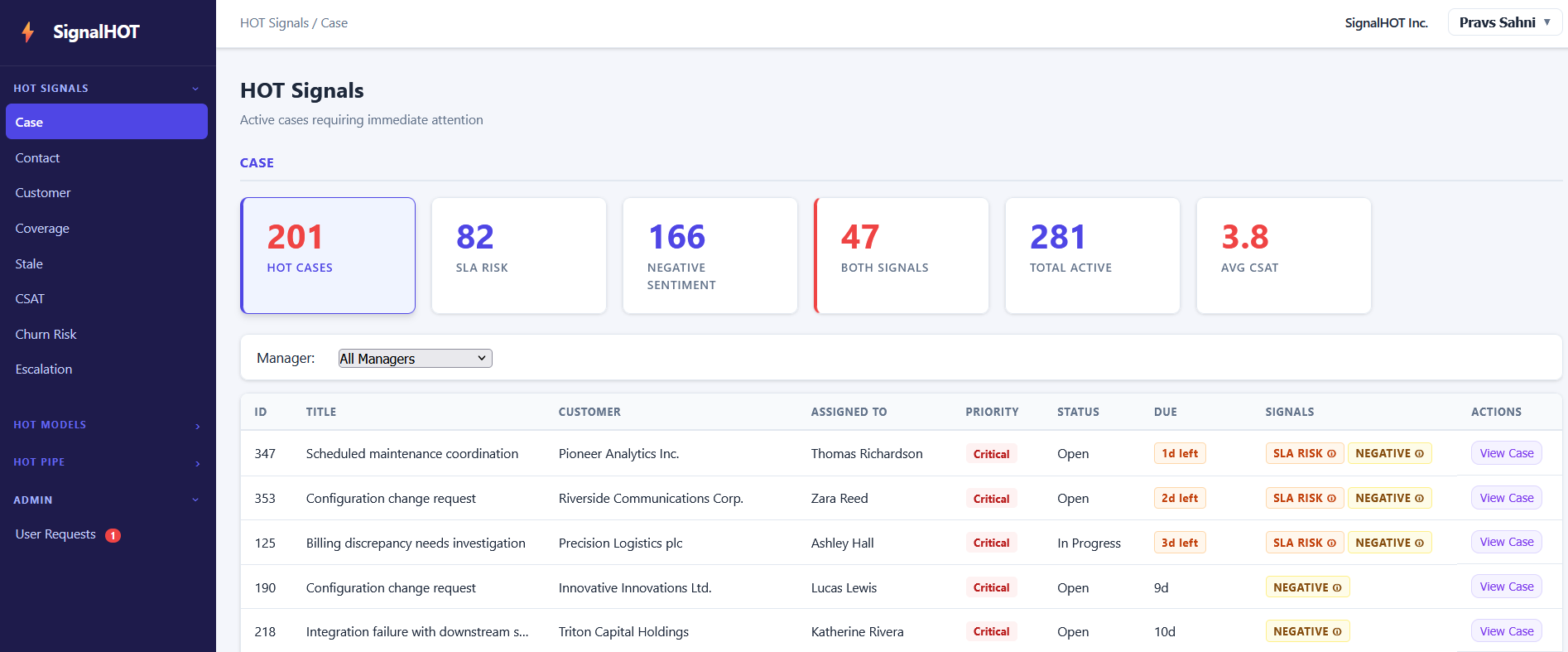Click the TITLE column header

click(321, 412)
